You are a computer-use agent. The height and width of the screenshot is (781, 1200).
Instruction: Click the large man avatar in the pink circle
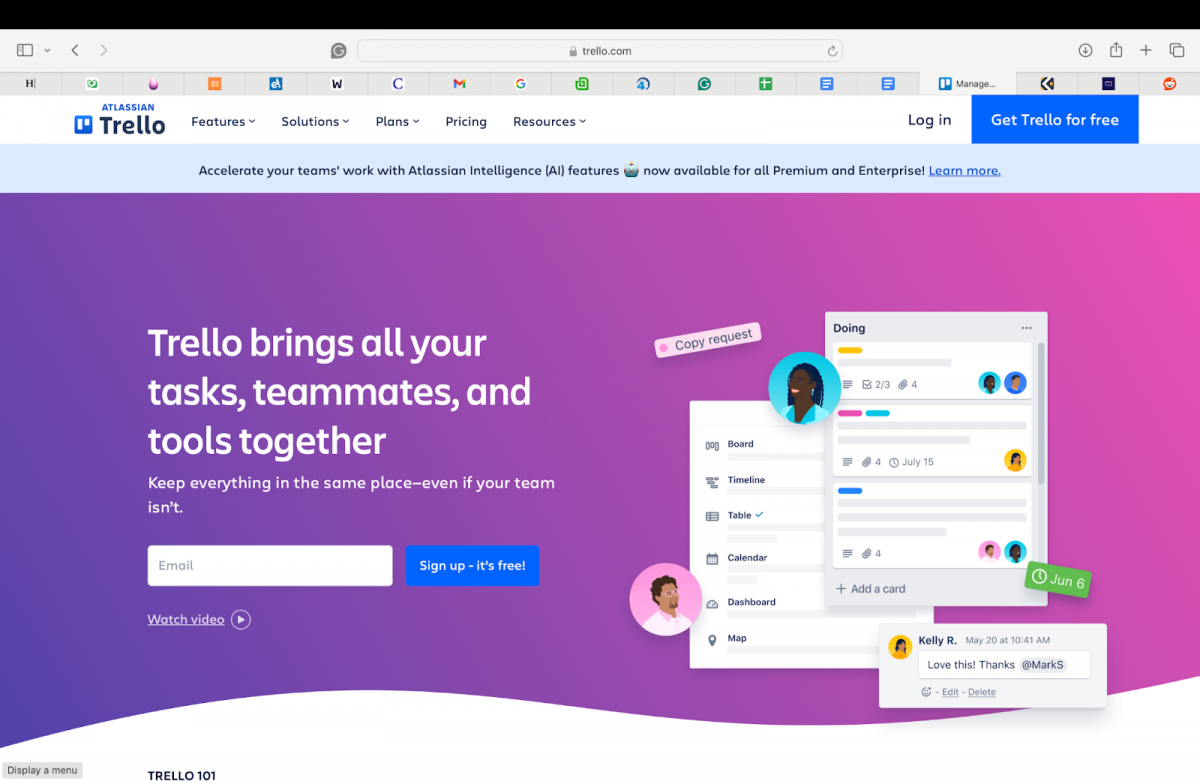666,600
